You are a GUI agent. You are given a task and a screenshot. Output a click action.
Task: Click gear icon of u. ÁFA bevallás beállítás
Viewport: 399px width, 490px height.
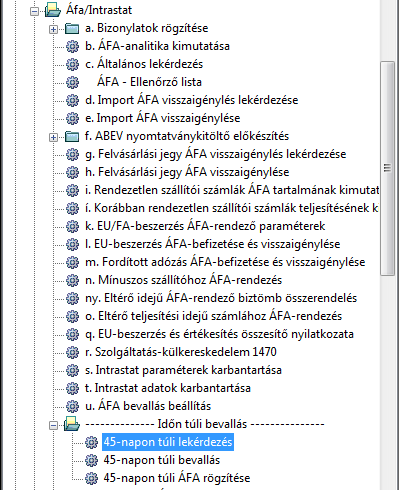[72, 406]
